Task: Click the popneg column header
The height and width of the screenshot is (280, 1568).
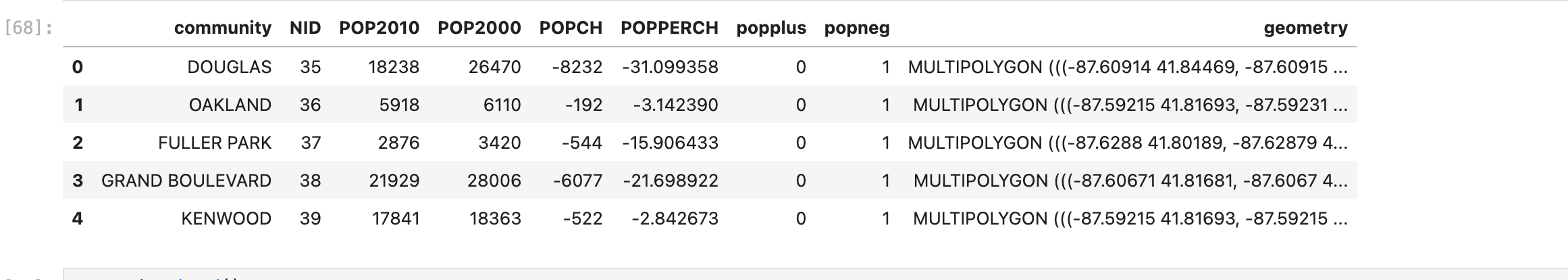Action: click(857, 28)
